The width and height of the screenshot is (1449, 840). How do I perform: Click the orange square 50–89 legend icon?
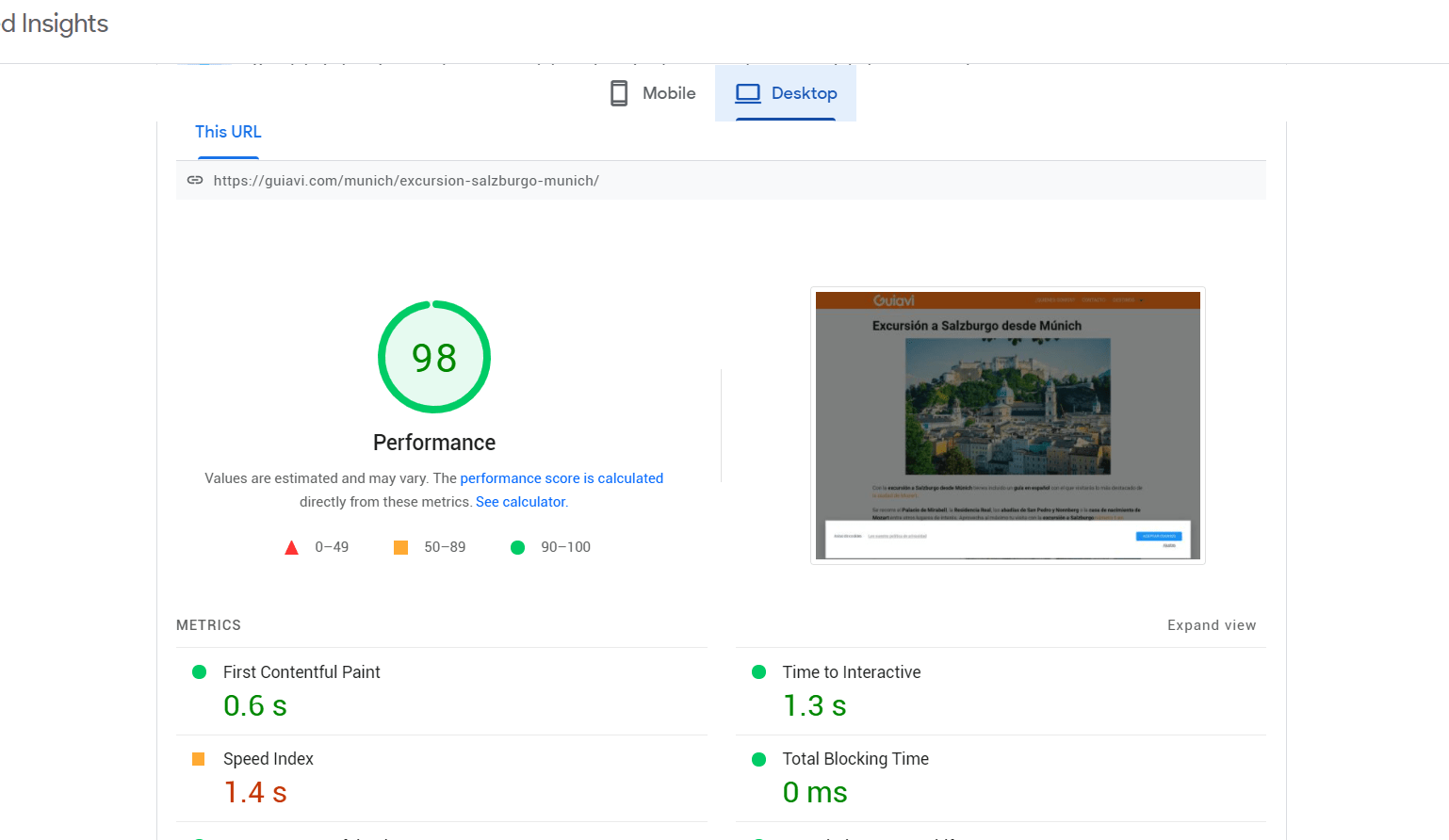pos(400,547)
